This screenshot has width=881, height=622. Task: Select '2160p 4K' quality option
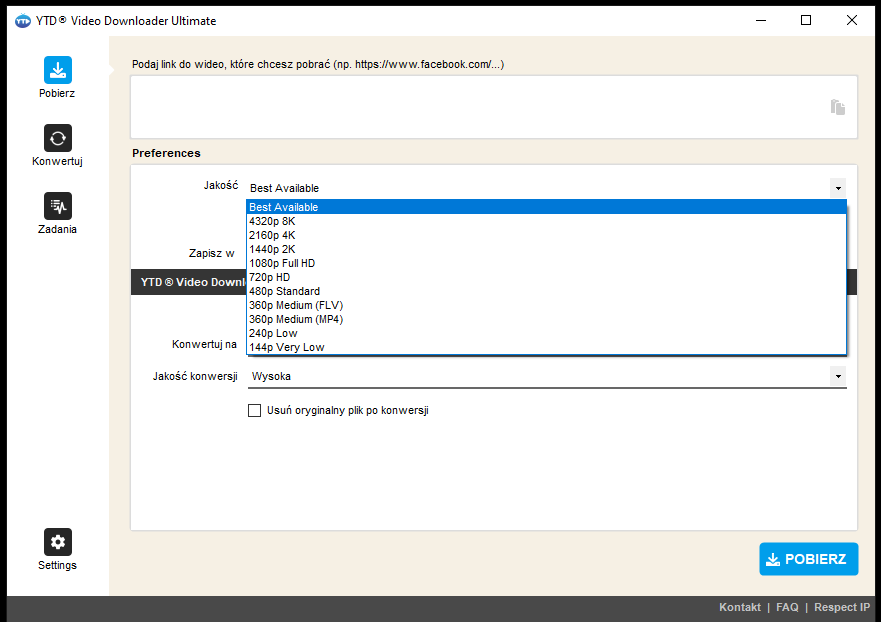point(546,235)
